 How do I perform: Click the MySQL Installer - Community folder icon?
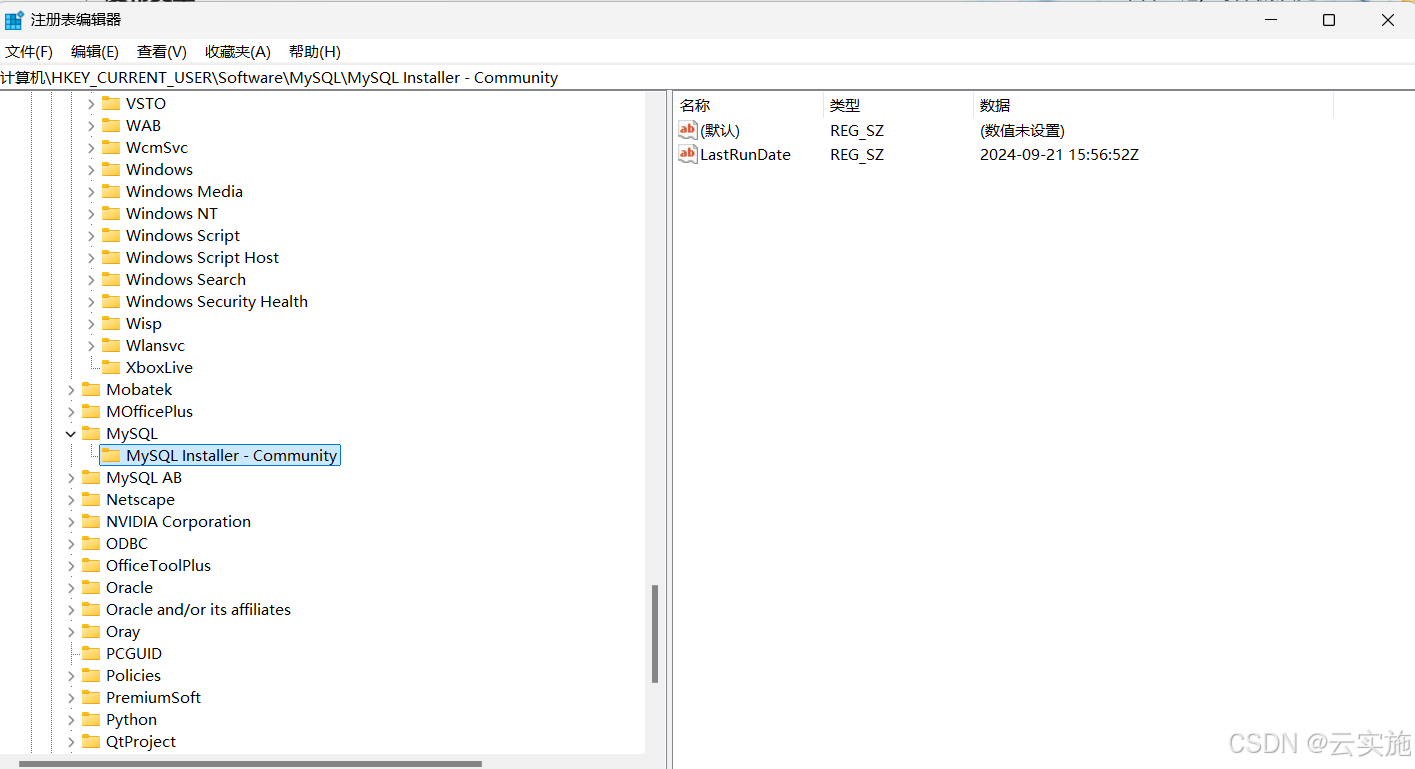click(111, 456)
